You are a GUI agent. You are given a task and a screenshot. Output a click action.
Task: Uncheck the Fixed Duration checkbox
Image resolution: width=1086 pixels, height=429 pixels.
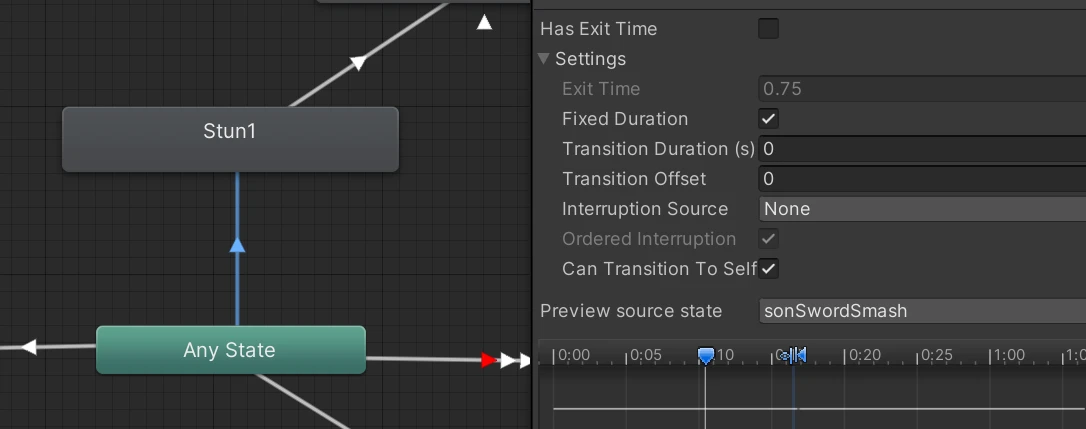point(768,119)
